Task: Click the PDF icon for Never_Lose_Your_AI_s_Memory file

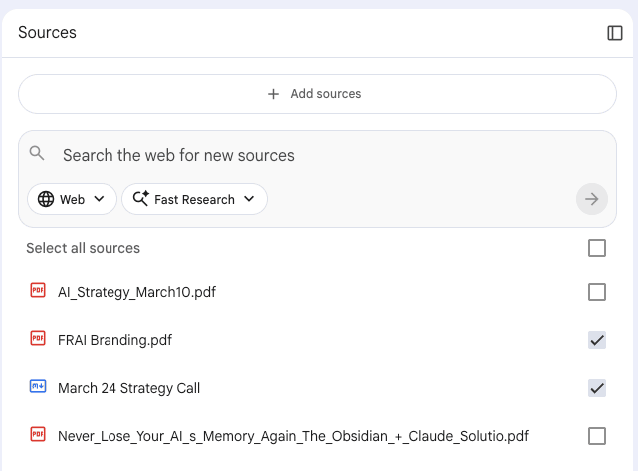Action: tap(38, 435)
